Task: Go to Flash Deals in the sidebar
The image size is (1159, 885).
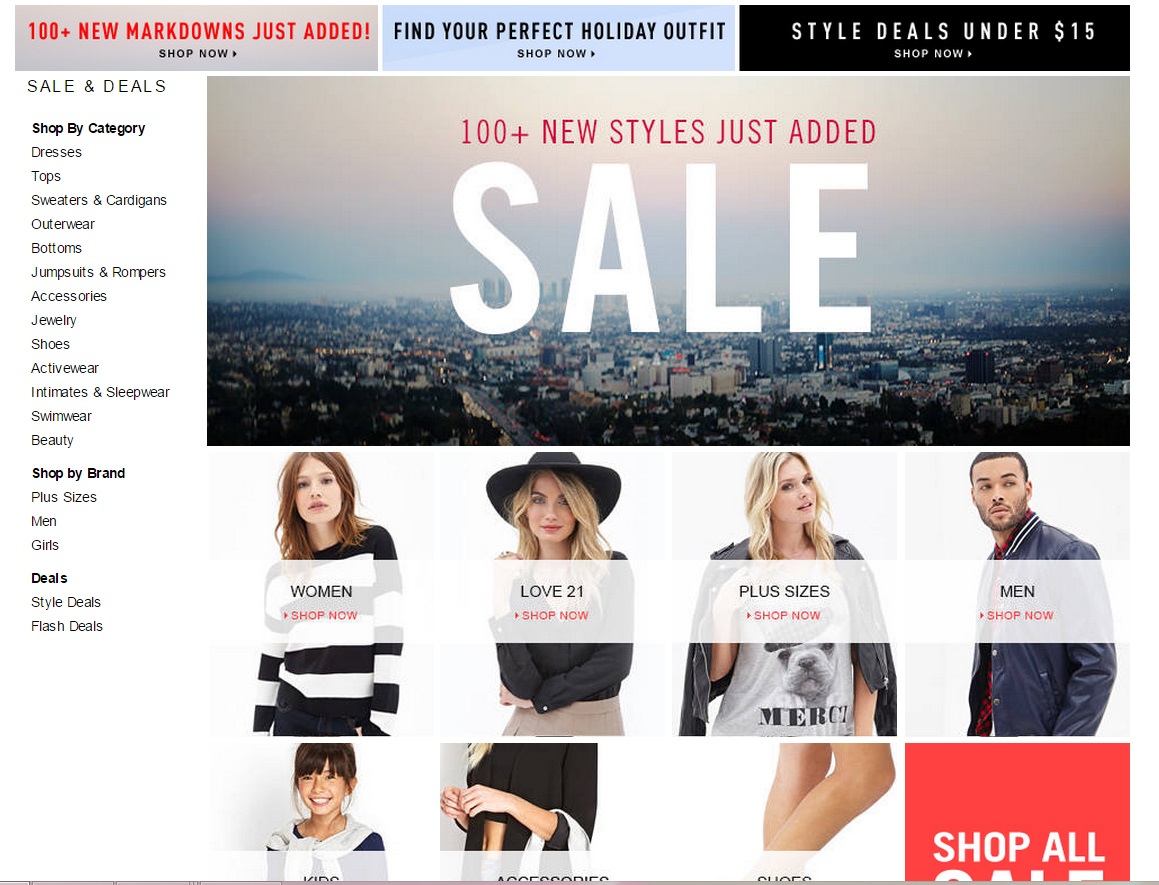Action: click(x=67, y=626)
